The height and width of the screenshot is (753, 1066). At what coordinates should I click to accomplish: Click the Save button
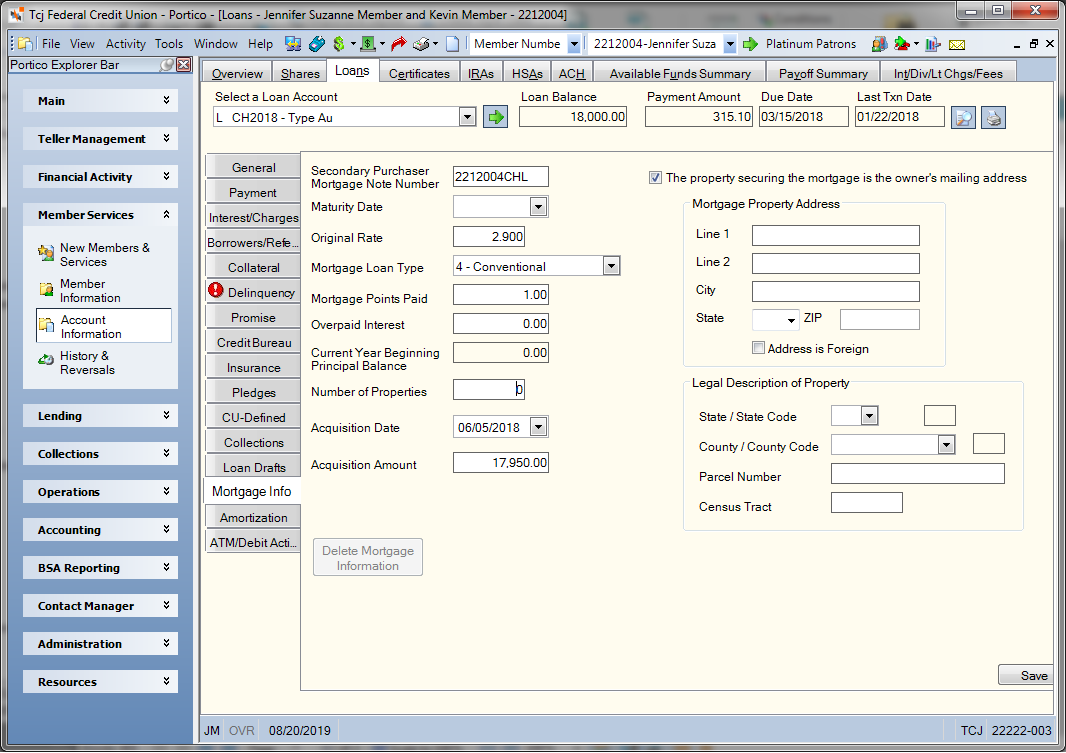1027,676
